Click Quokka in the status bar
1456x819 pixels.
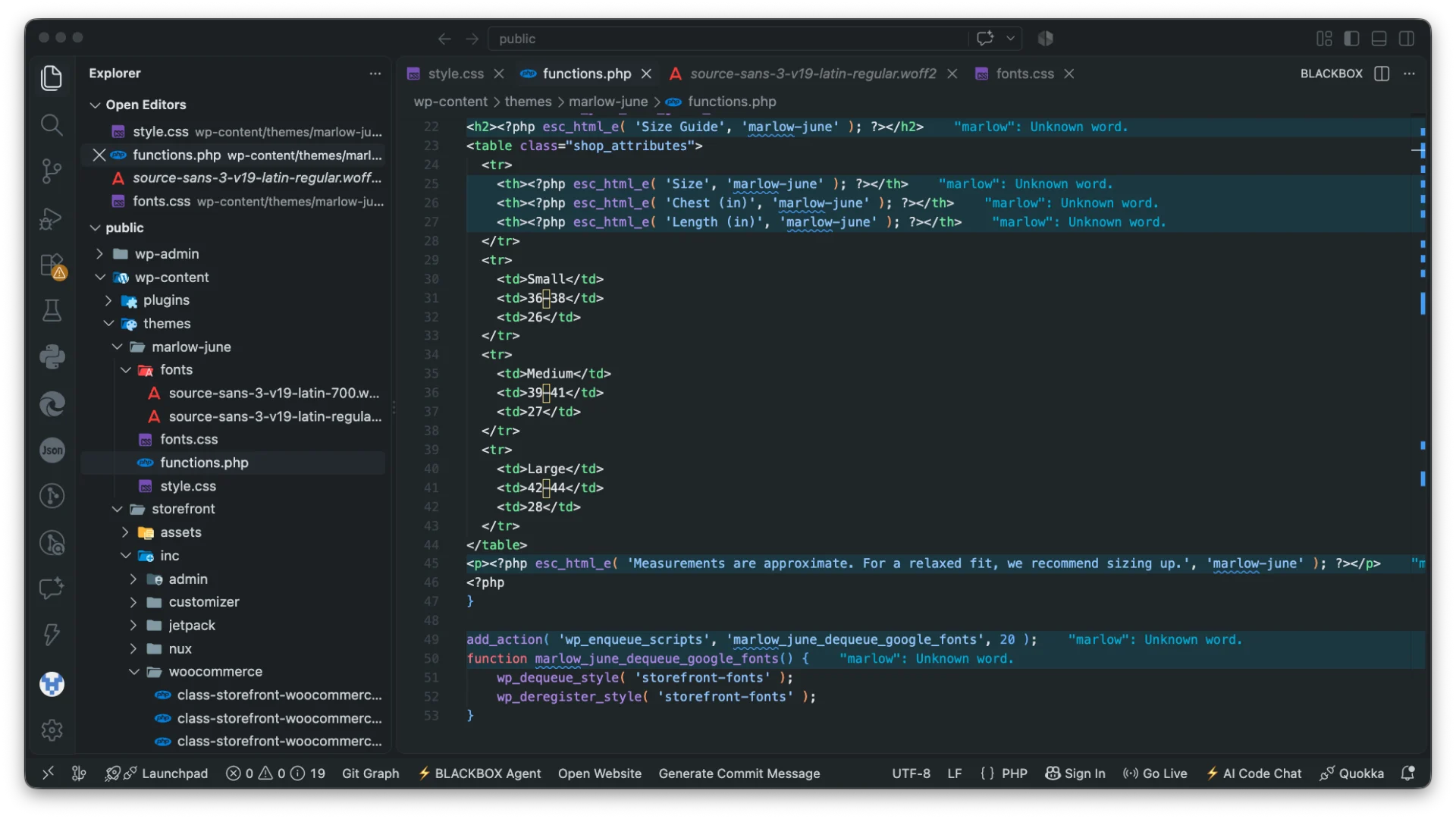[x=1351, y=773]
